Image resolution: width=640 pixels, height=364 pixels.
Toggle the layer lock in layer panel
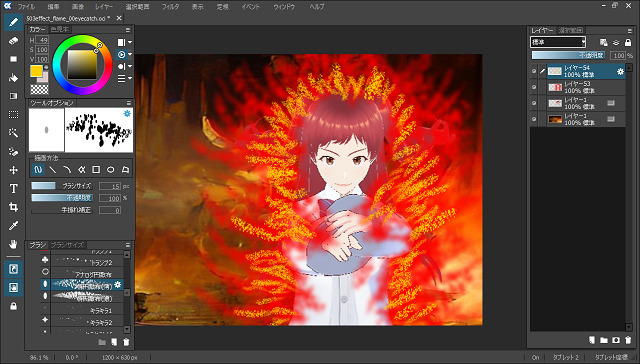[628, 42]
